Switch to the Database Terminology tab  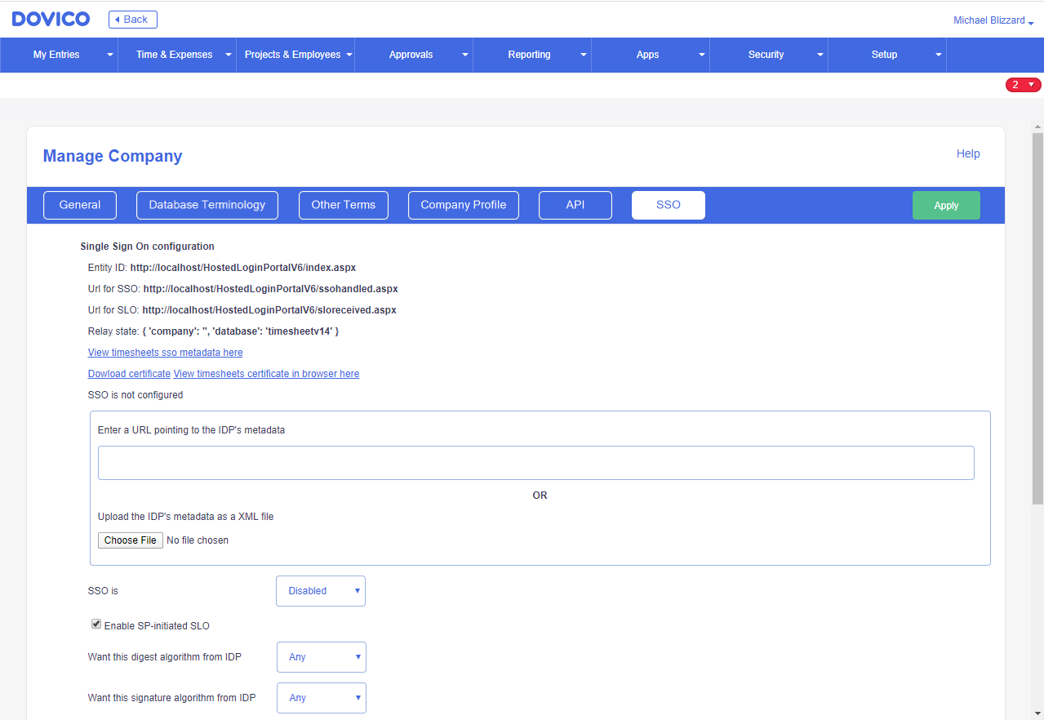(x=207, y=205)
